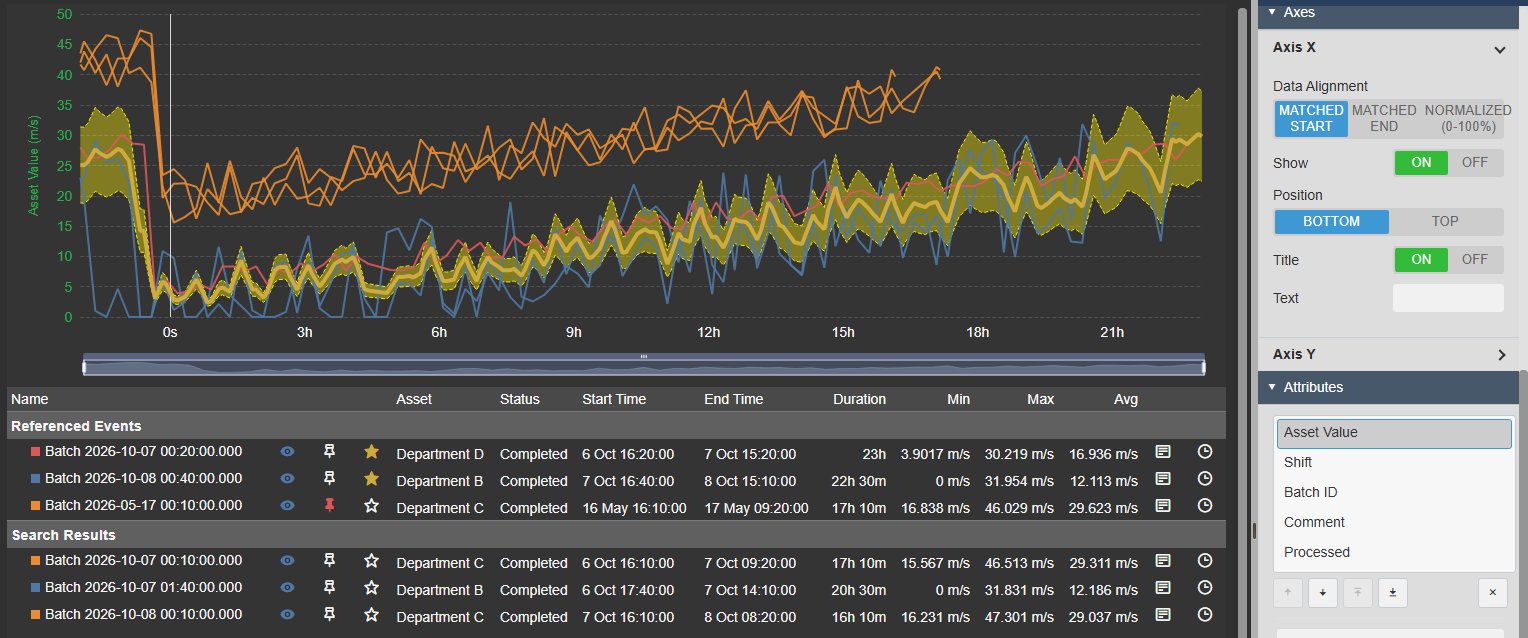Image resolution: width=1528 pixels, height=638 pixels.
Task: Click clock icon for Batch 2026-10-07 00:10:00.000
Action: point(1205,561)
